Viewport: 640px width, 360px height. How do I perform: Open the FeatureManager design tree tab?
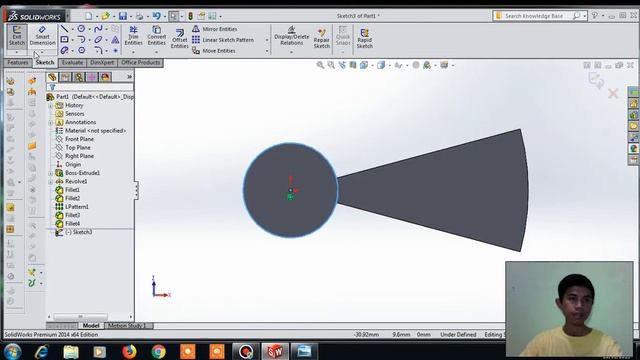pyautogui.click(x=52, y=77)
